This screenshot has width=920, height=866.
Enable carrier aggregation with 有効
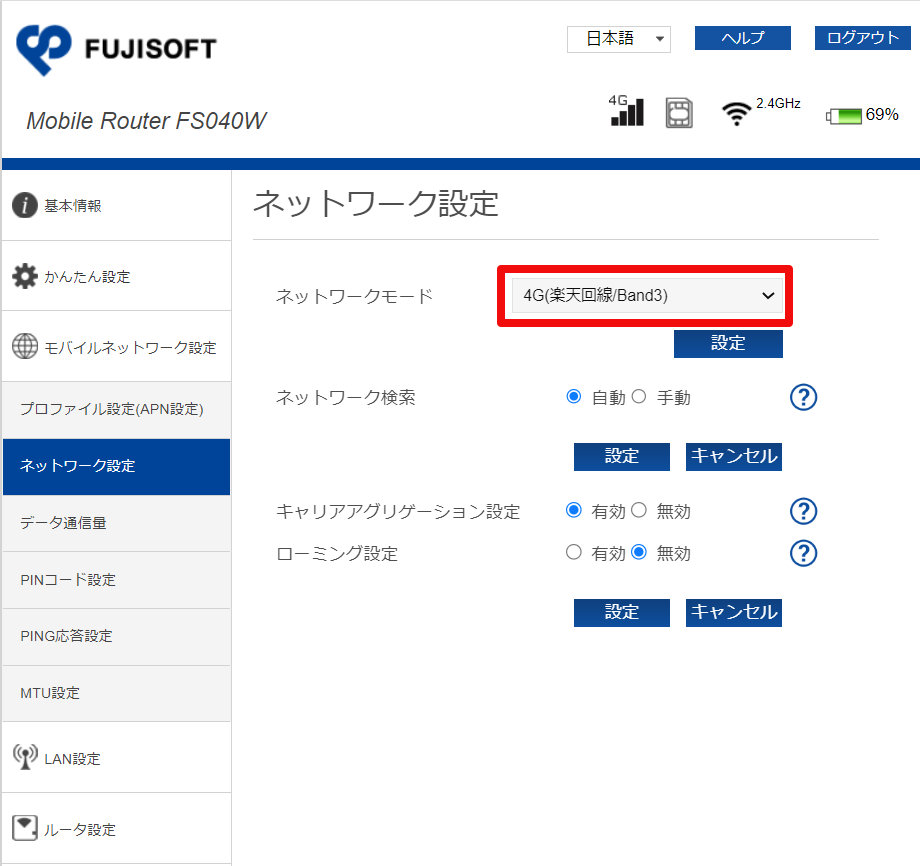tap(574, 510)
